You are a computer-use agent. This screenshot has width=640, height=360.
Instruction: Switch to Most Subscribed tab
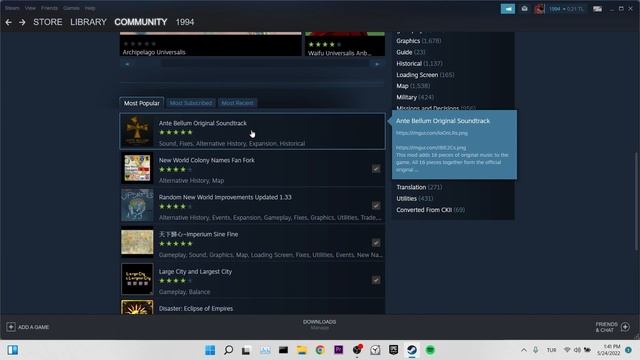(191, 103)
